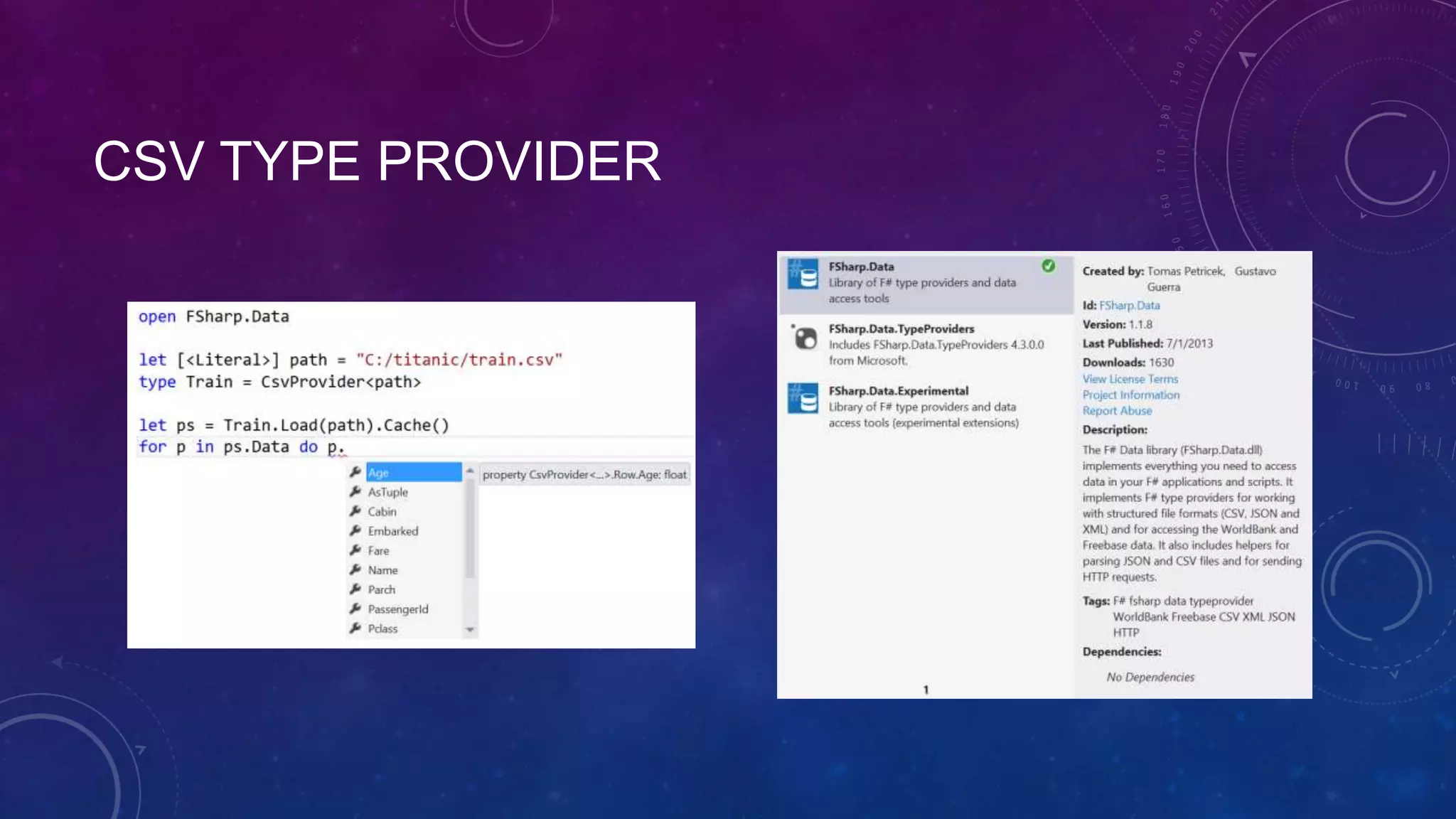Click the wrench icon beside Cabin
This screenshot has height=819, width=1456.
pyautogui.click(x=355, y=511)
